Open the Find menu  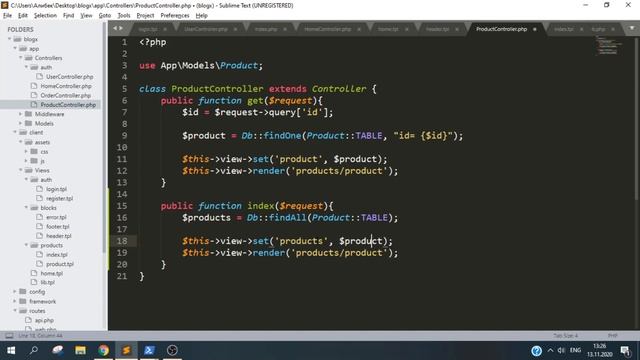(68, 16)
